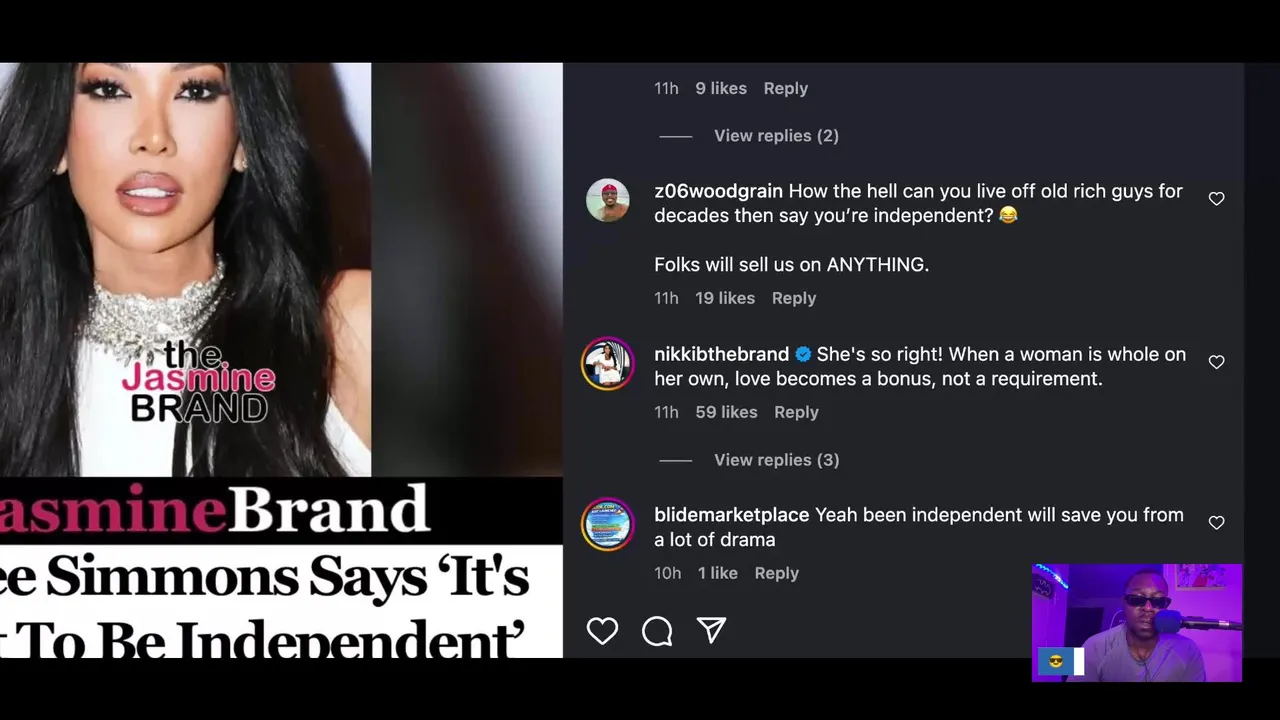
Task: Expand View replies (3)
Action: (776, 460)
